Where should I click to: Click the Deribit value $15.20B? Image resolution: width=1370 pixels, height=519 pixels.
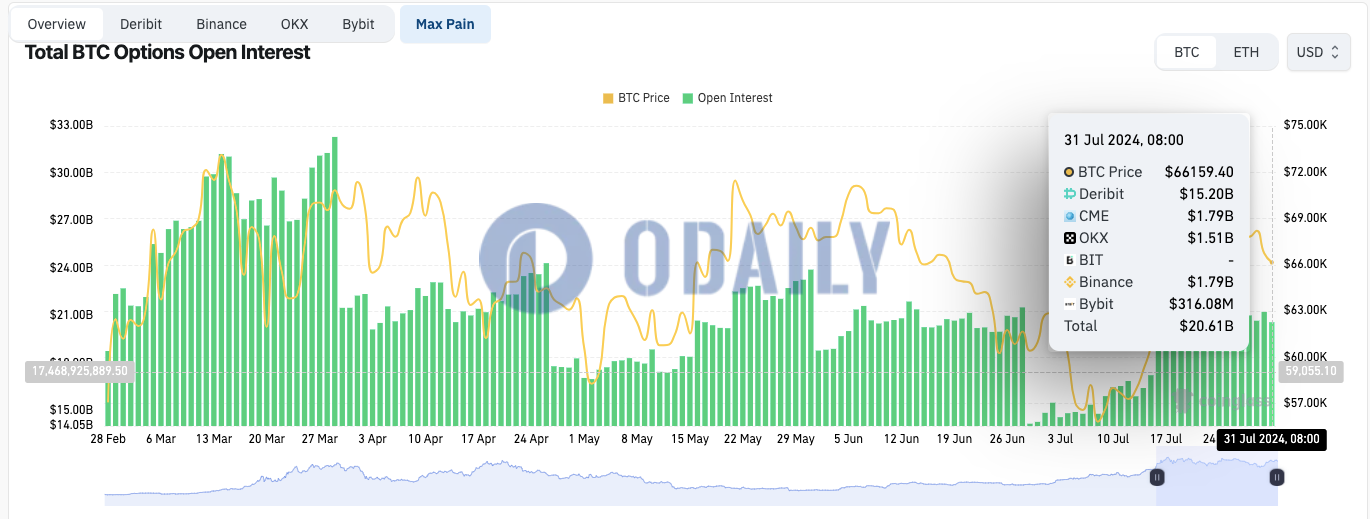[x=1208, y=194]
